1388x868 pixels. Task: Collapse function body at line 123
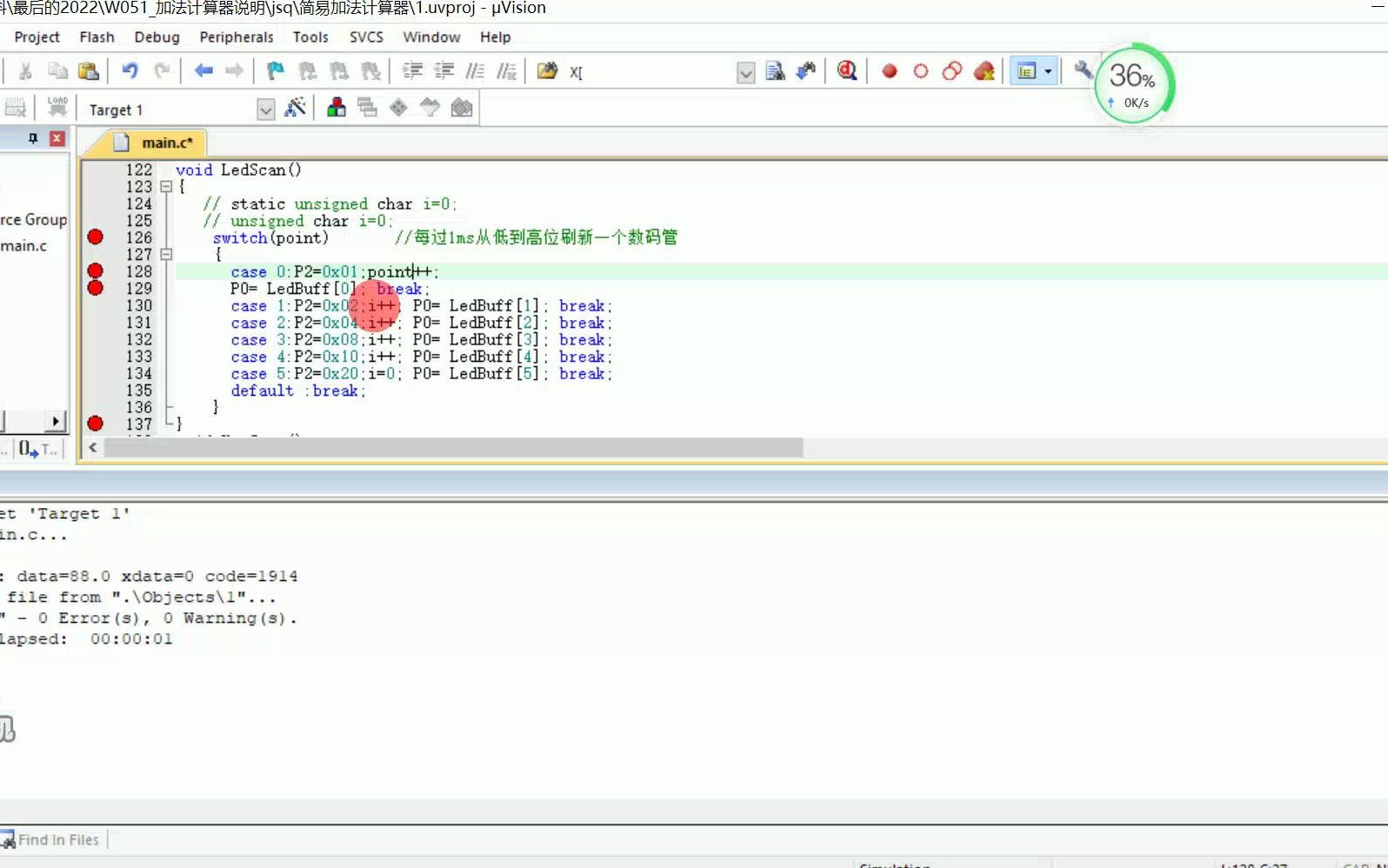tap(166, 186)
